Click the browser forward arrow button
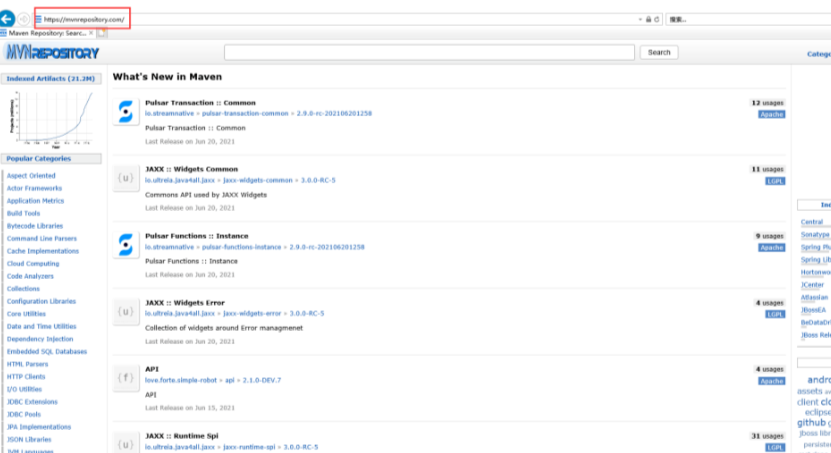Viewport: 831px width, 453px height. click(x=23, y=19)
